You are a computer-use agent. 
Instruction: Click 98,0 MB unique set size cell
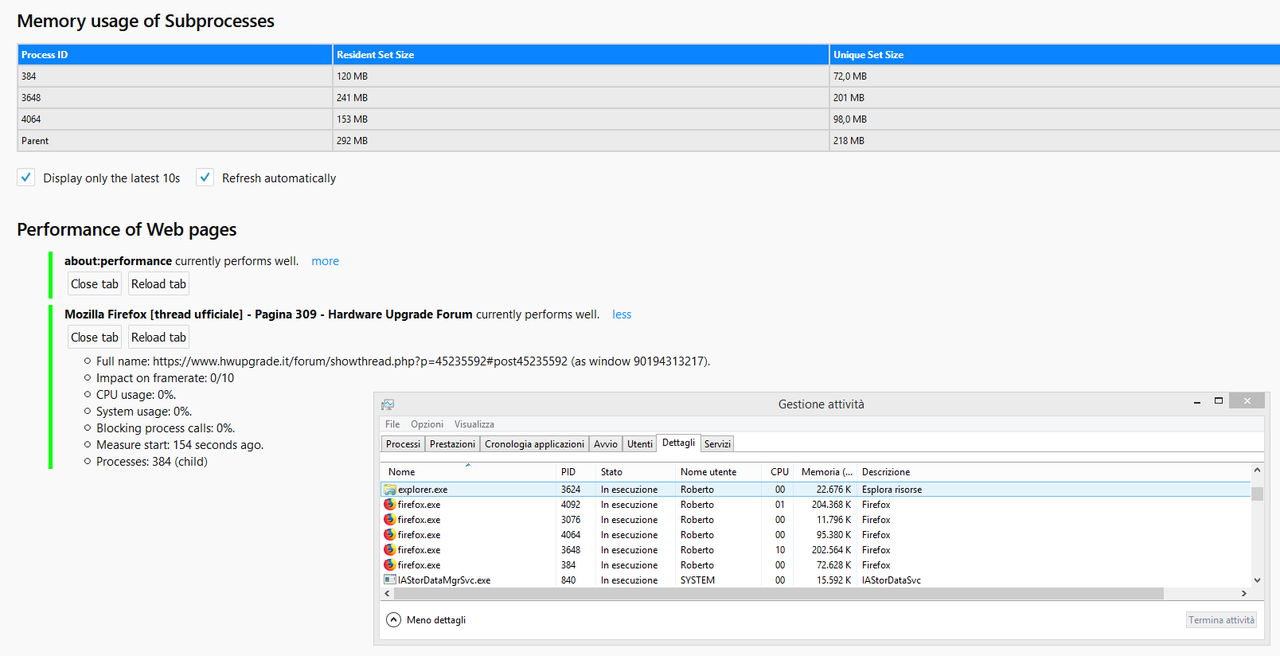pos(1055,119)
